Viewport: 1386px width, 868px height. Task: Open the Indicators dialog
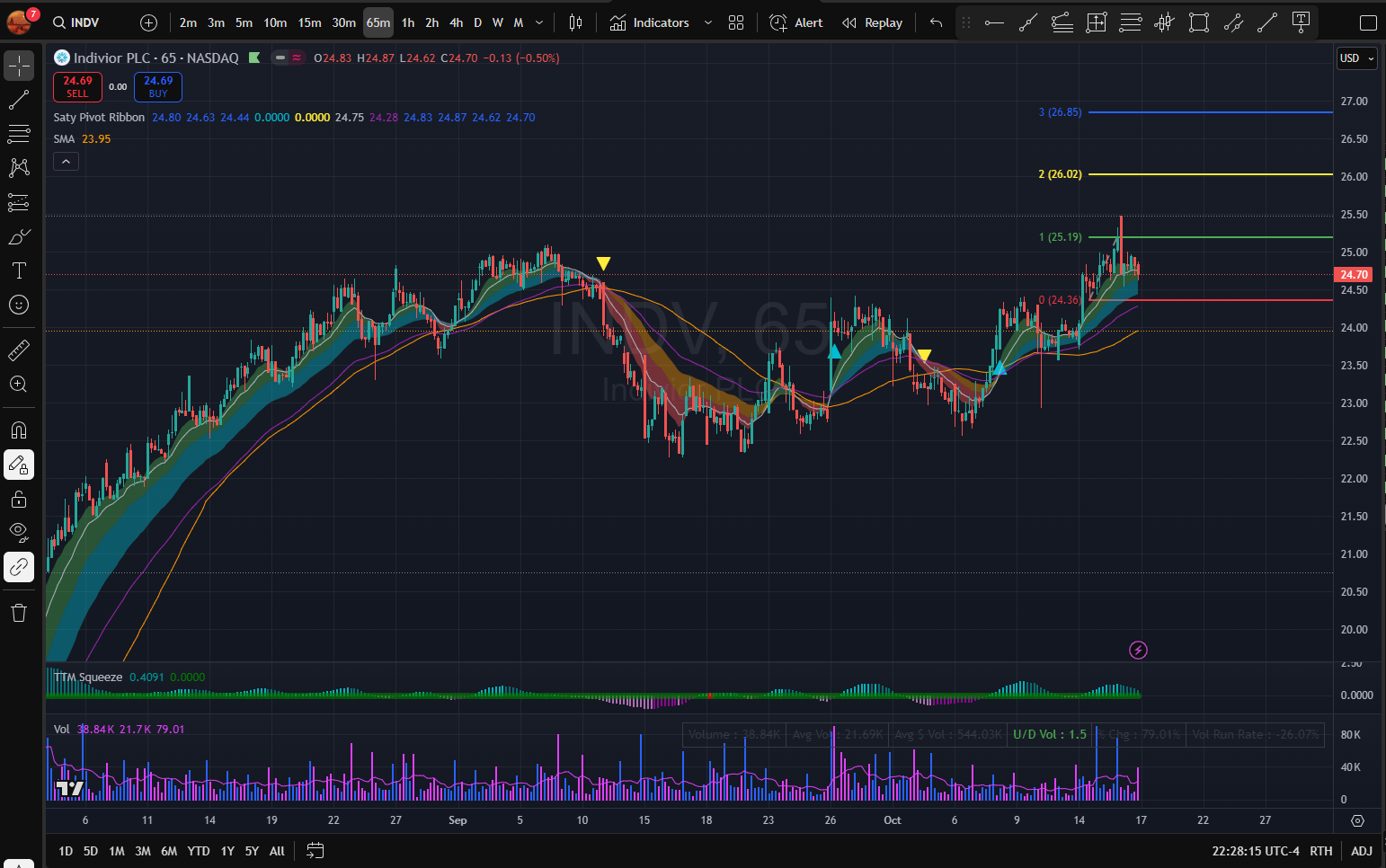click(650, 22)
